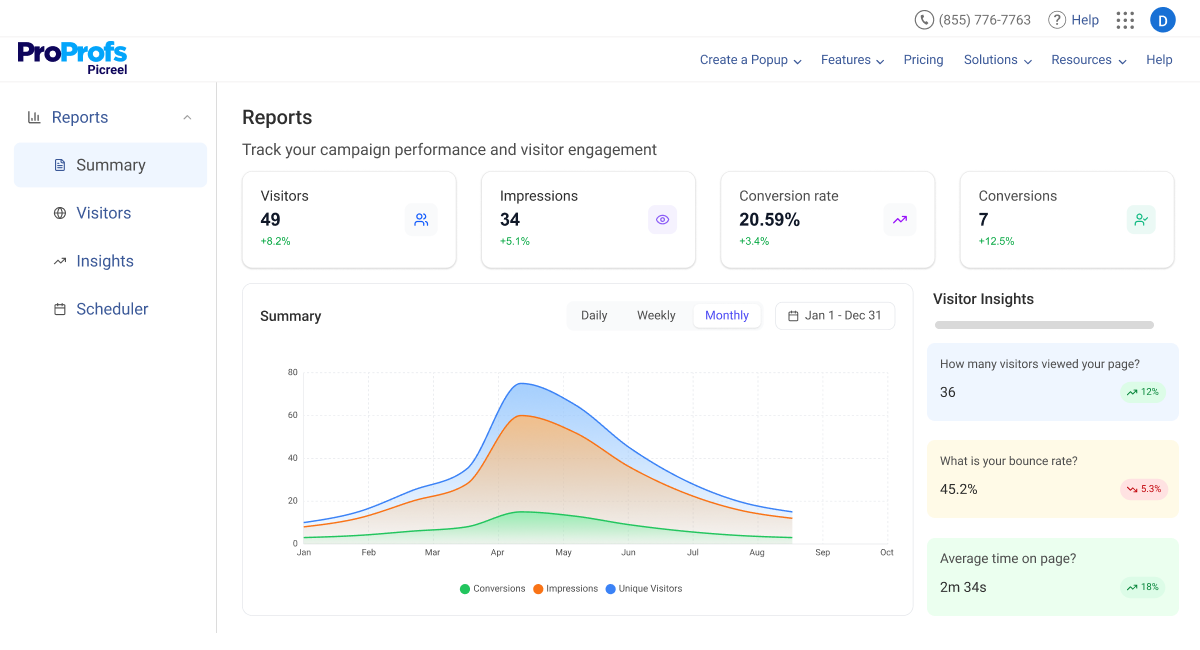Switch the chart to Weekly view

click(656, 316)
